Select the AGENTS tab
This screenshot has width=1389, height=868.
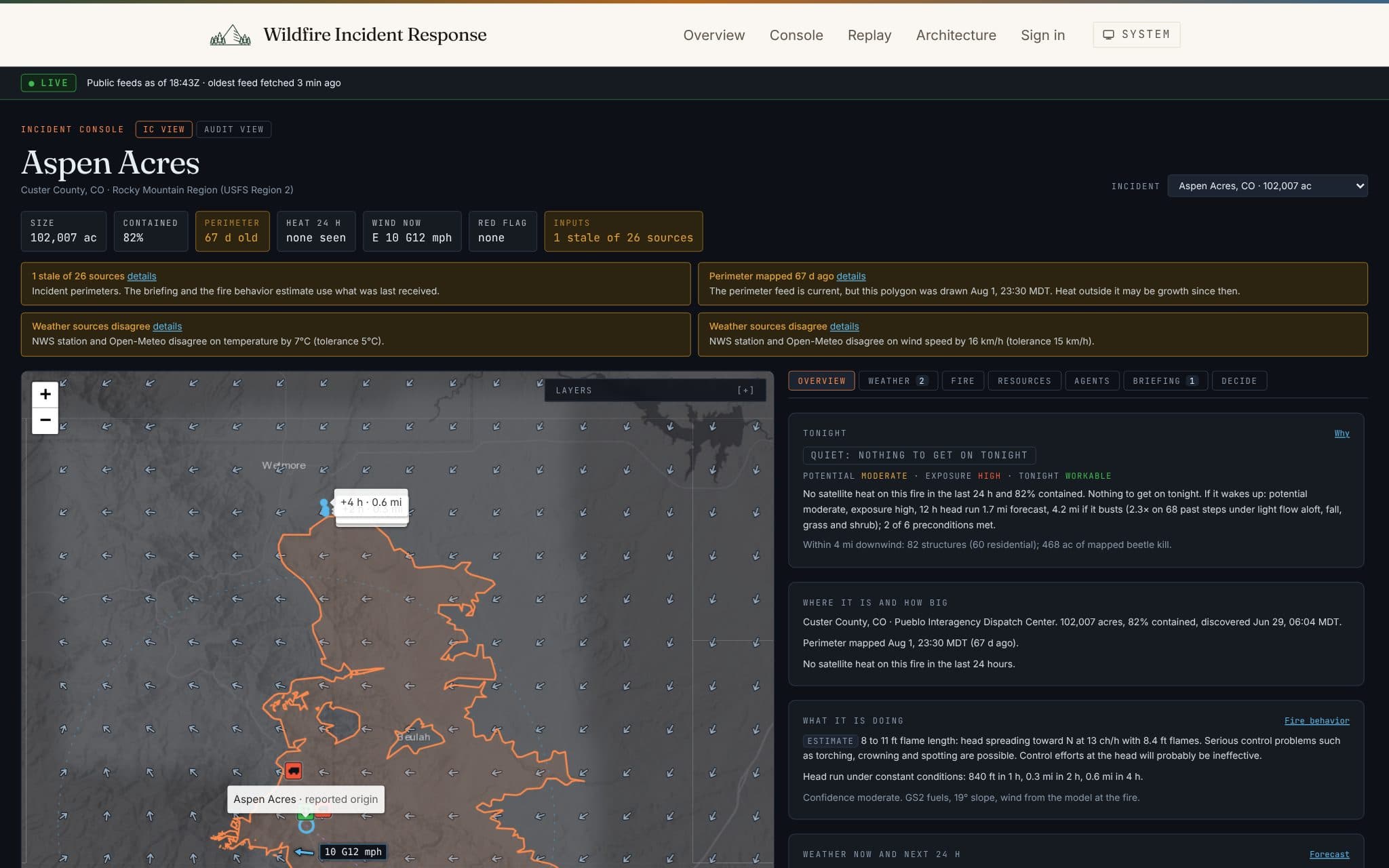pos(1092,381)
